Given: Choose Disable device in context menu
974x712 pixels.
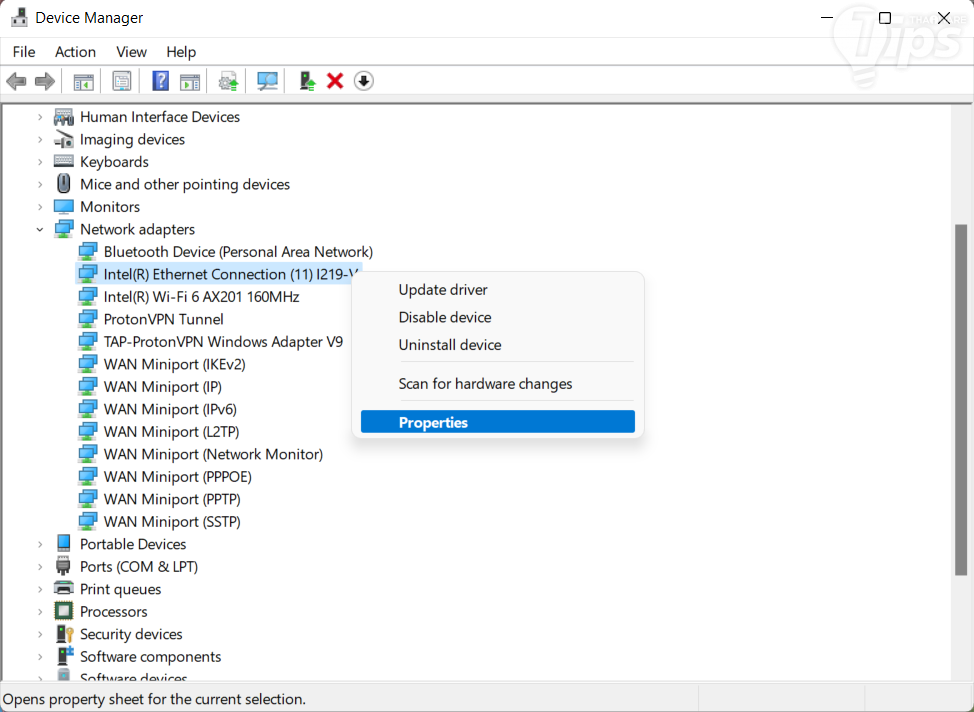Looking at the screenshot, I should (498, 317).
